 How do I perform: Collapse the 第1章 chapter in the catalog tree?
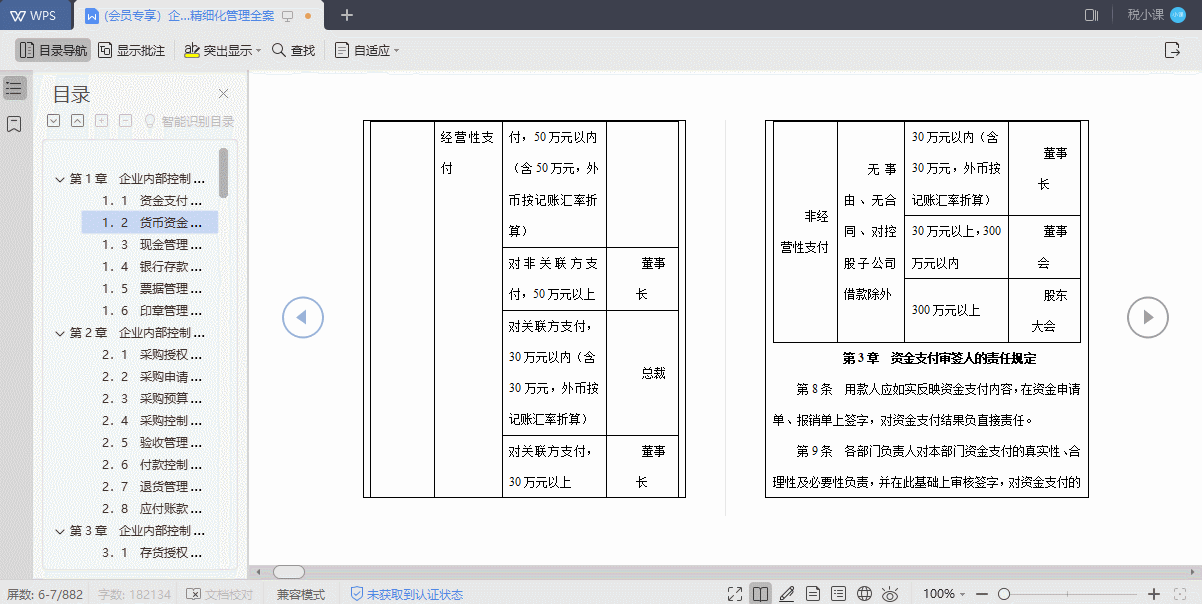(58, 182)
